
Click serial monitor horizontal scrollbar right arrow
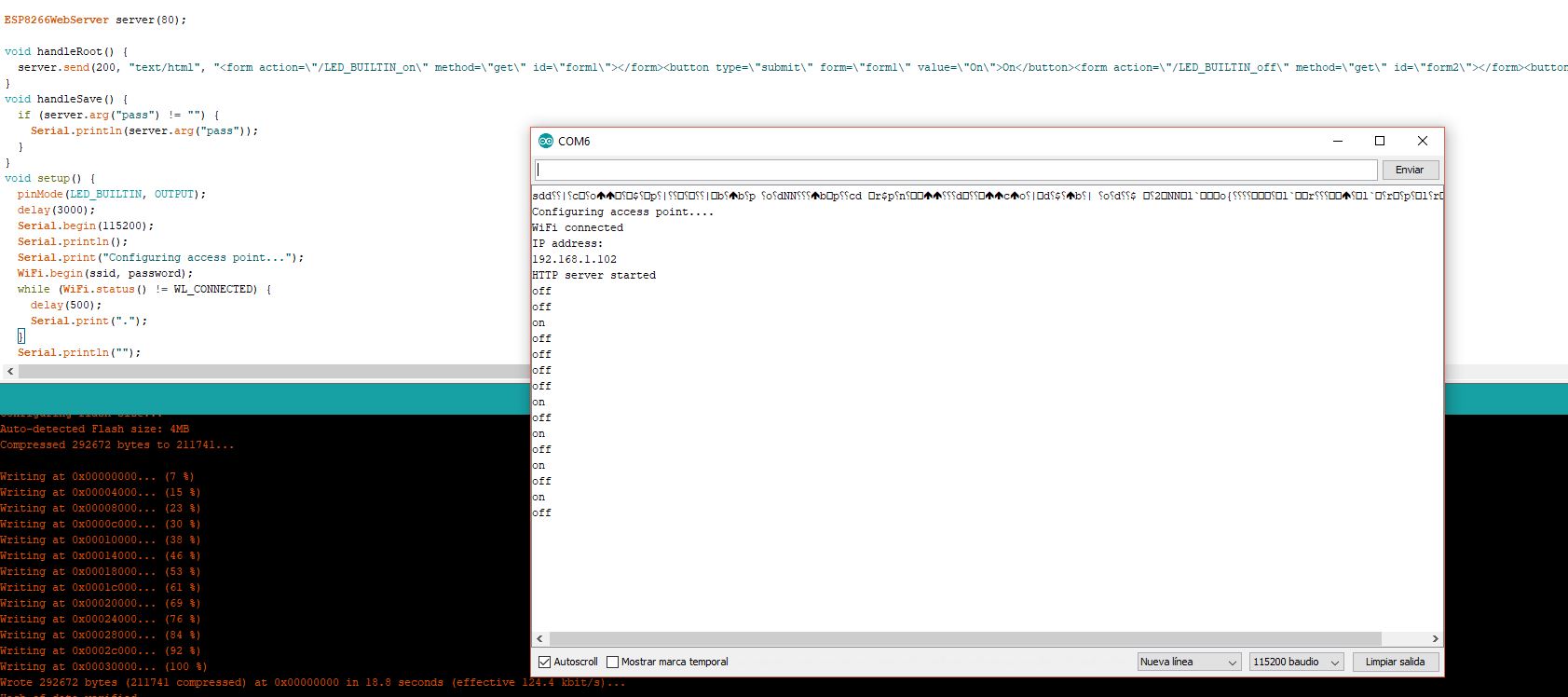coord(1435,639)
